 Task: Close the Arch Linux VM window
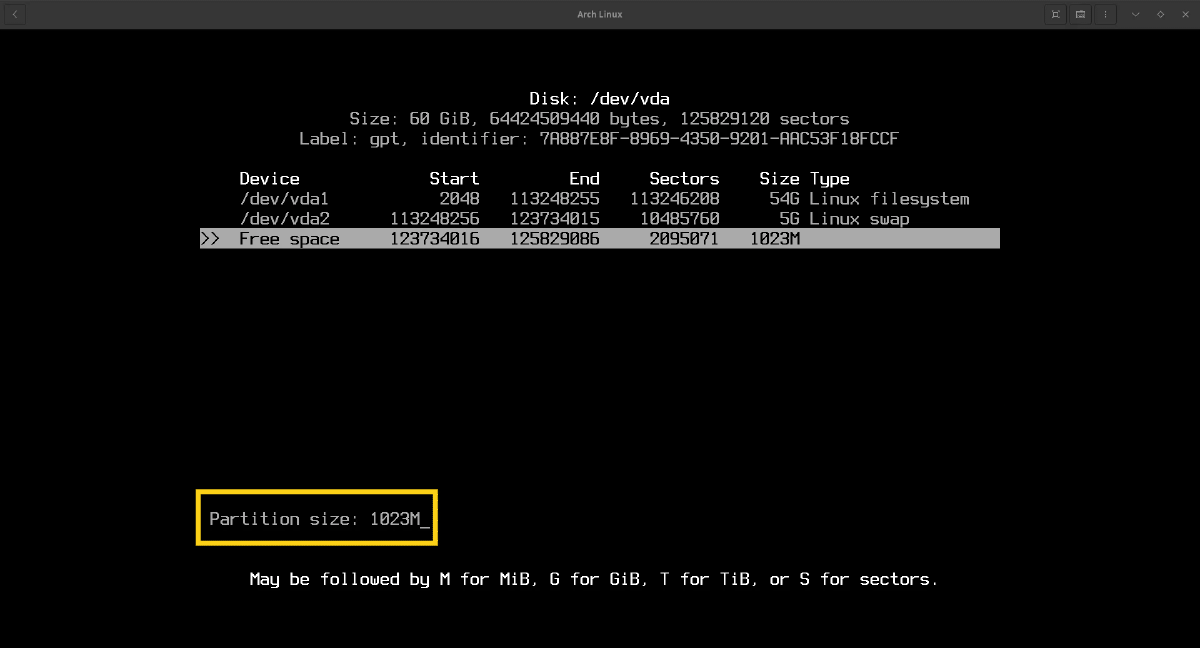tap(1184, 14)
